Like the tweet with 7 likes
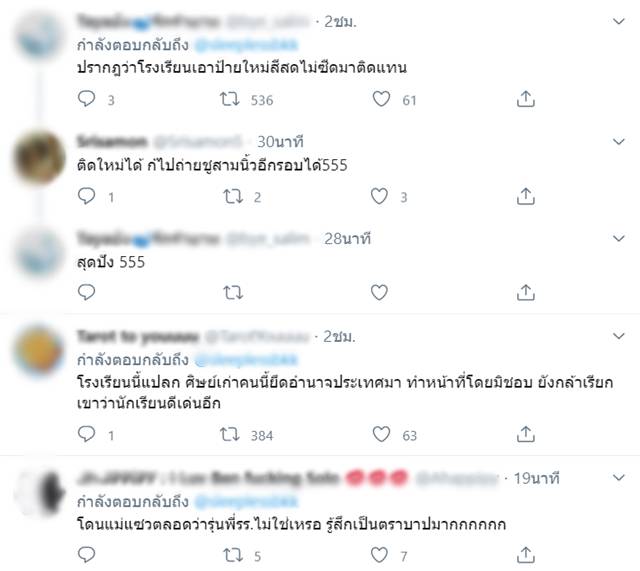Screen dimensions: 640x571 point(379,555)
